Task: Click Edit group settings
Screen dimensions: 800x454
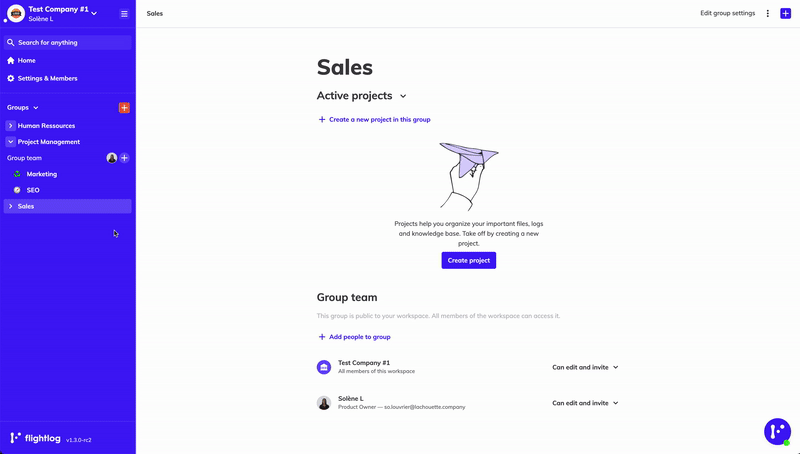Action: 727,13
